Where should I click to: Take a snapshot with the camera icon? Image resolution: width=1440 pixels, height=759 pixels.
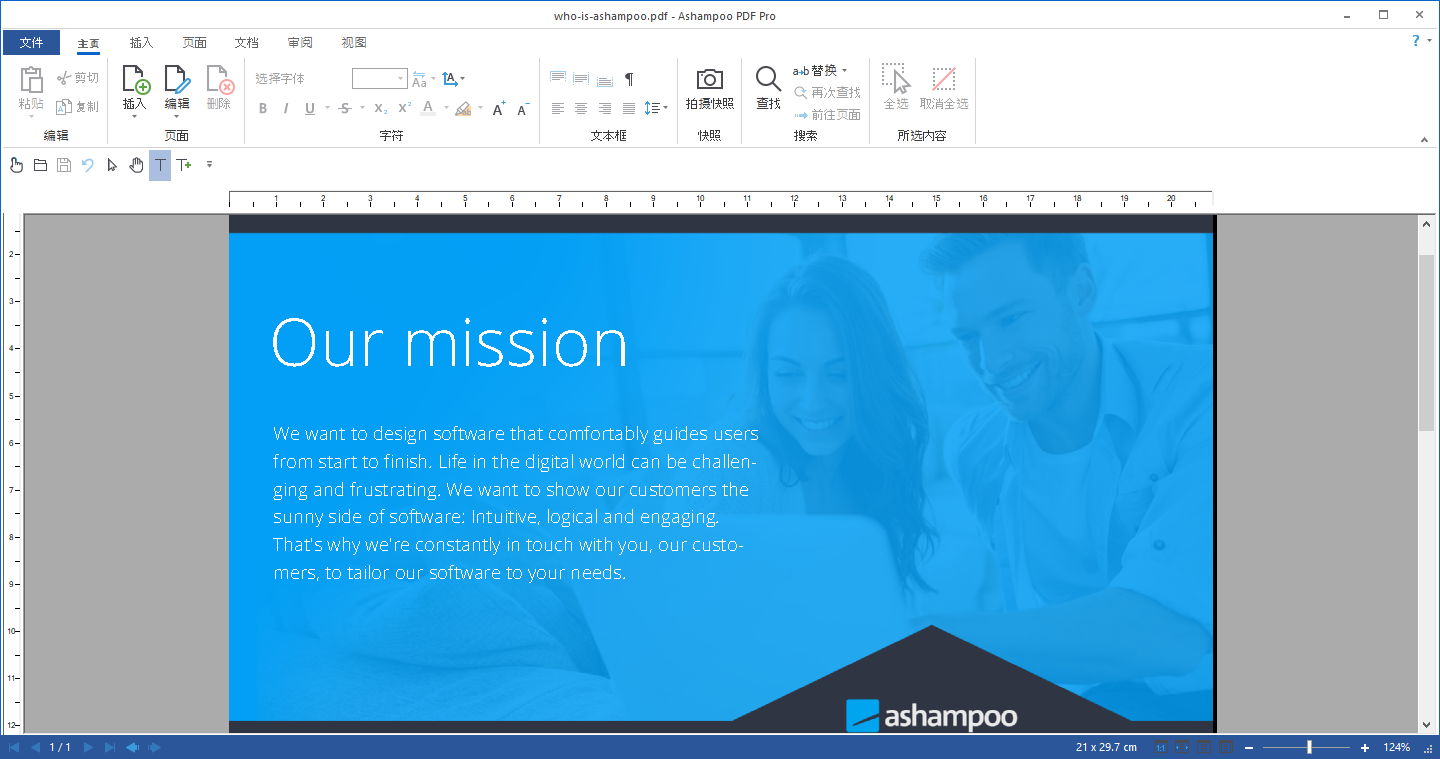click(x=710, y=79)
